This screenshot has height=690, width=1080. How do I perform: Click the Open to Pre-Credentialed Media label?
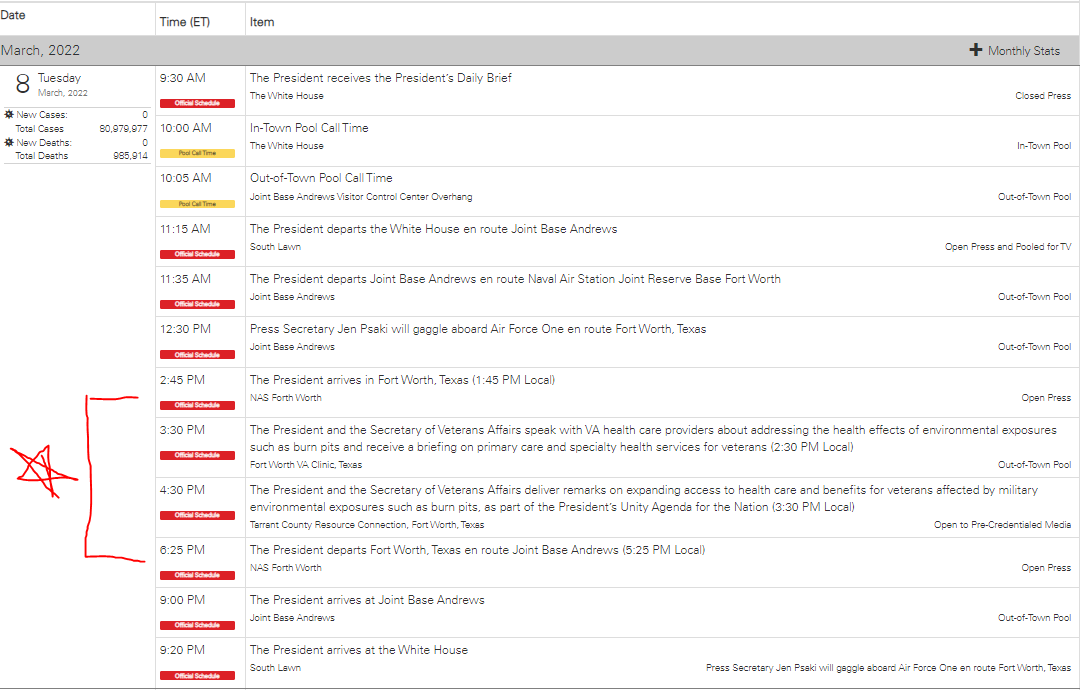(x=1002, y=524)
